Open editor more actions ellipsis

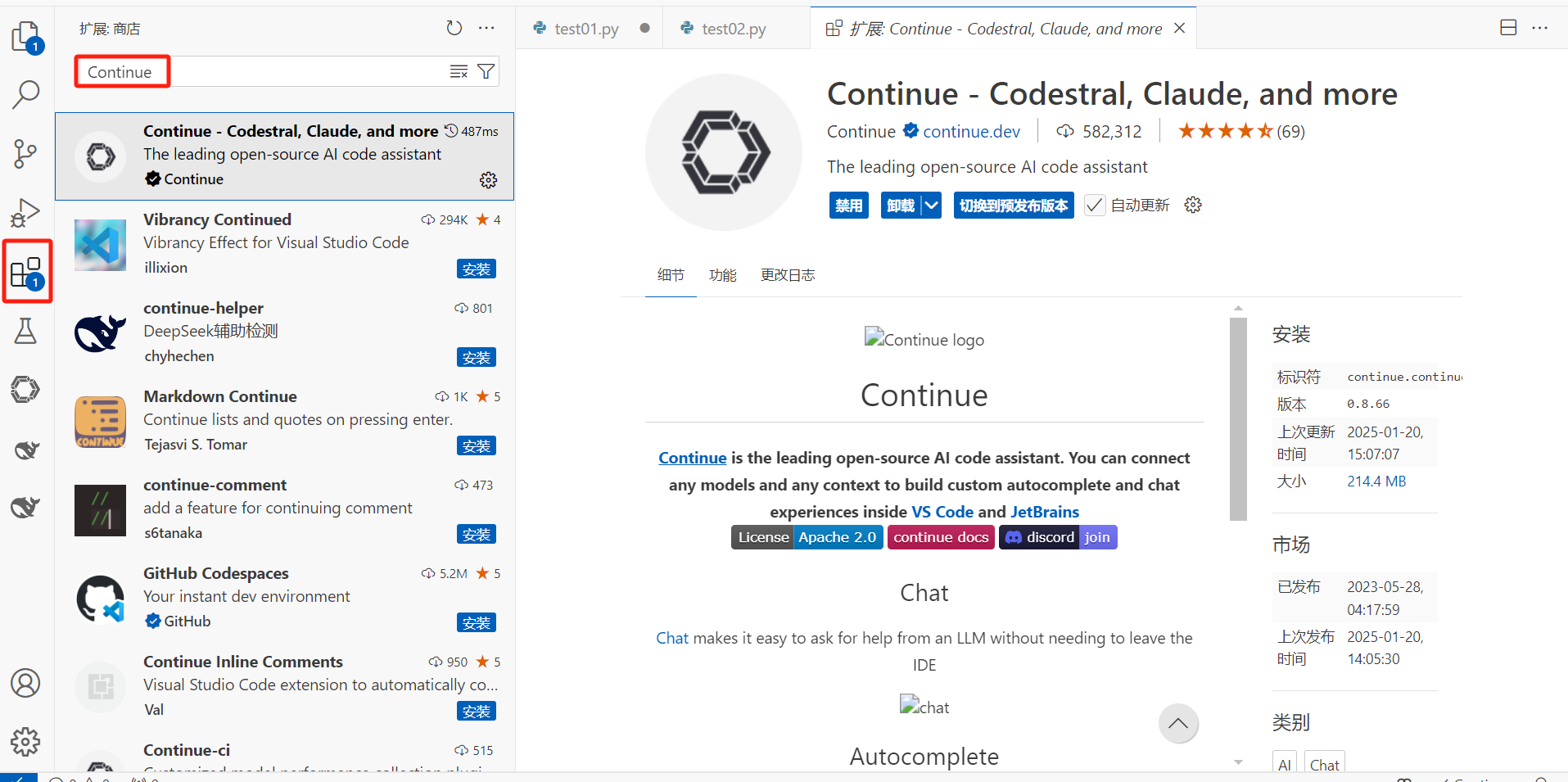point(1540,28)
